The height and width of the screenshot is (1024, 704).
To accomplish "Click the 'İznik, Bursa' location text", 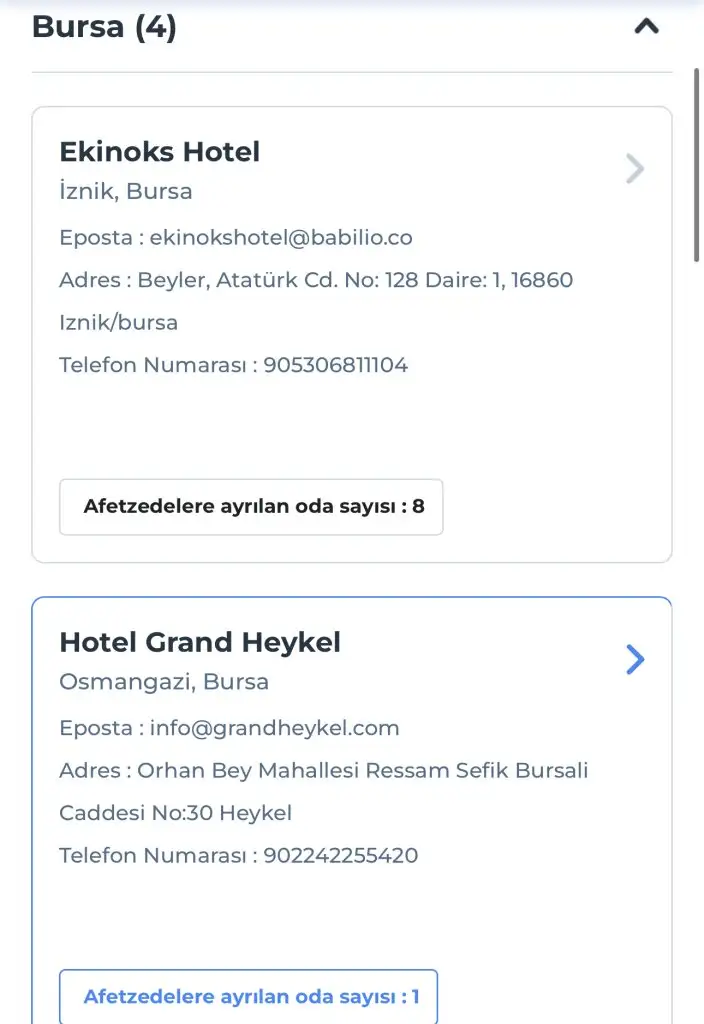I will pos(126,191).
